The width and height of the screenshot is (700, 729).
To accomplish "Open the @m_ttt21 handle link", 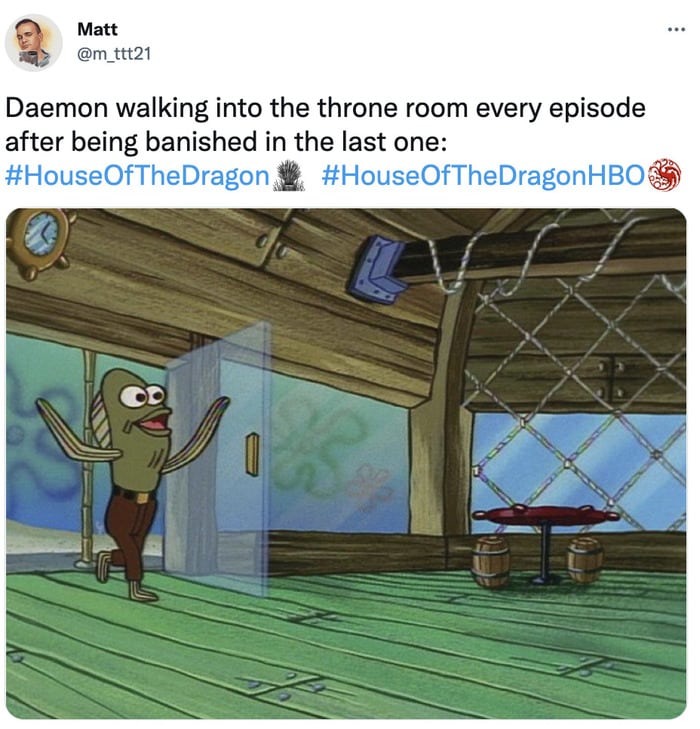I will coord(114,54).
